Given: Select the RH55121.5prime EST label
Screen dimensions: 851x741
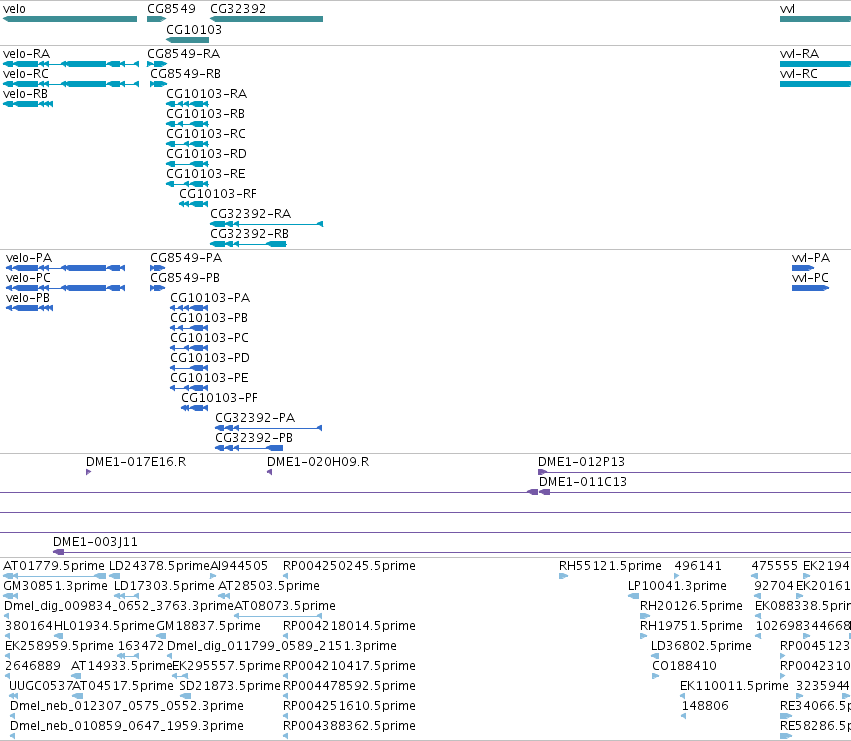Looking at the screenshot, I should (611, 566).
